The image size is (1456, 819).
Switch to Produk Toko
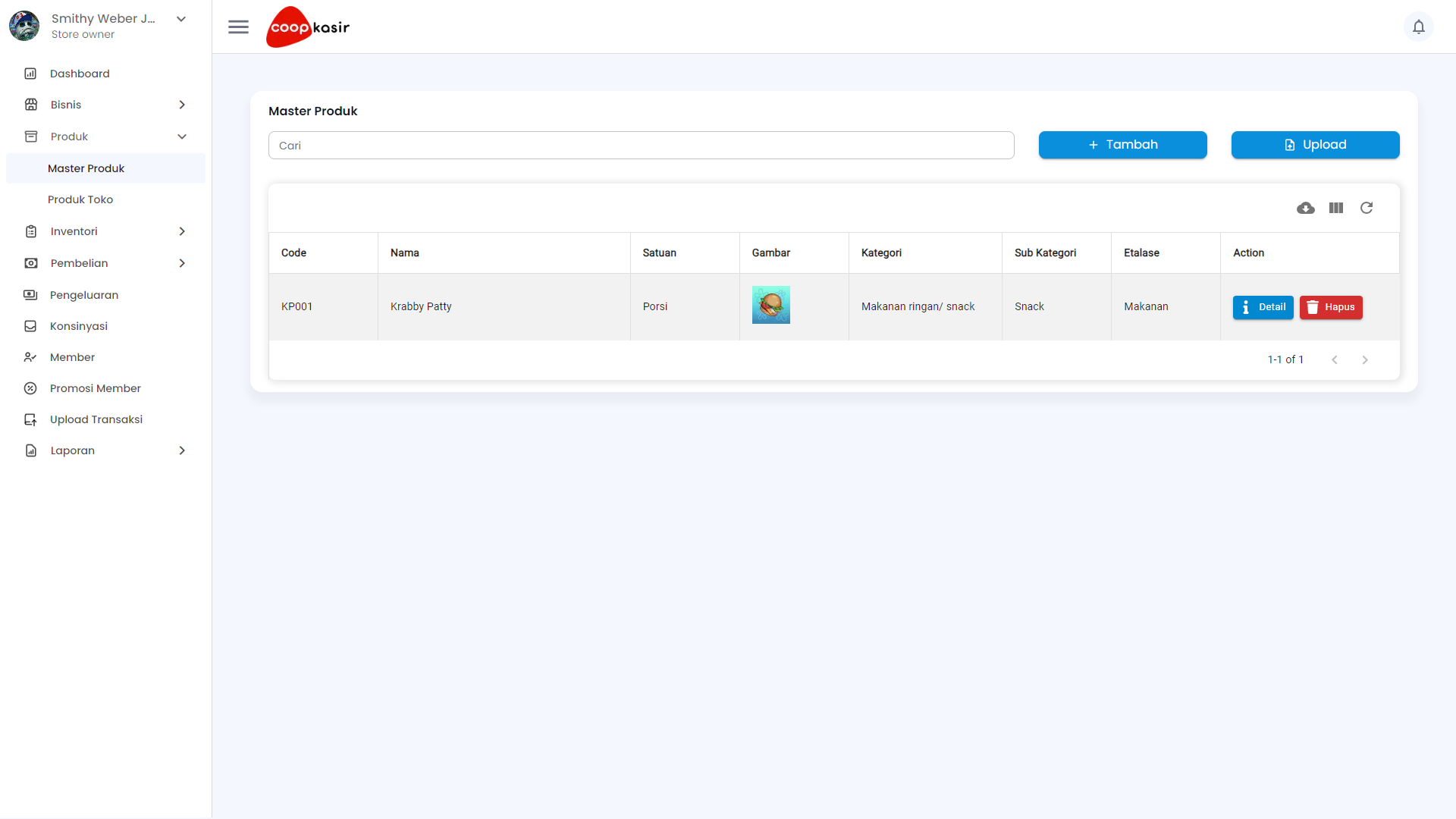tap(80, 199)
